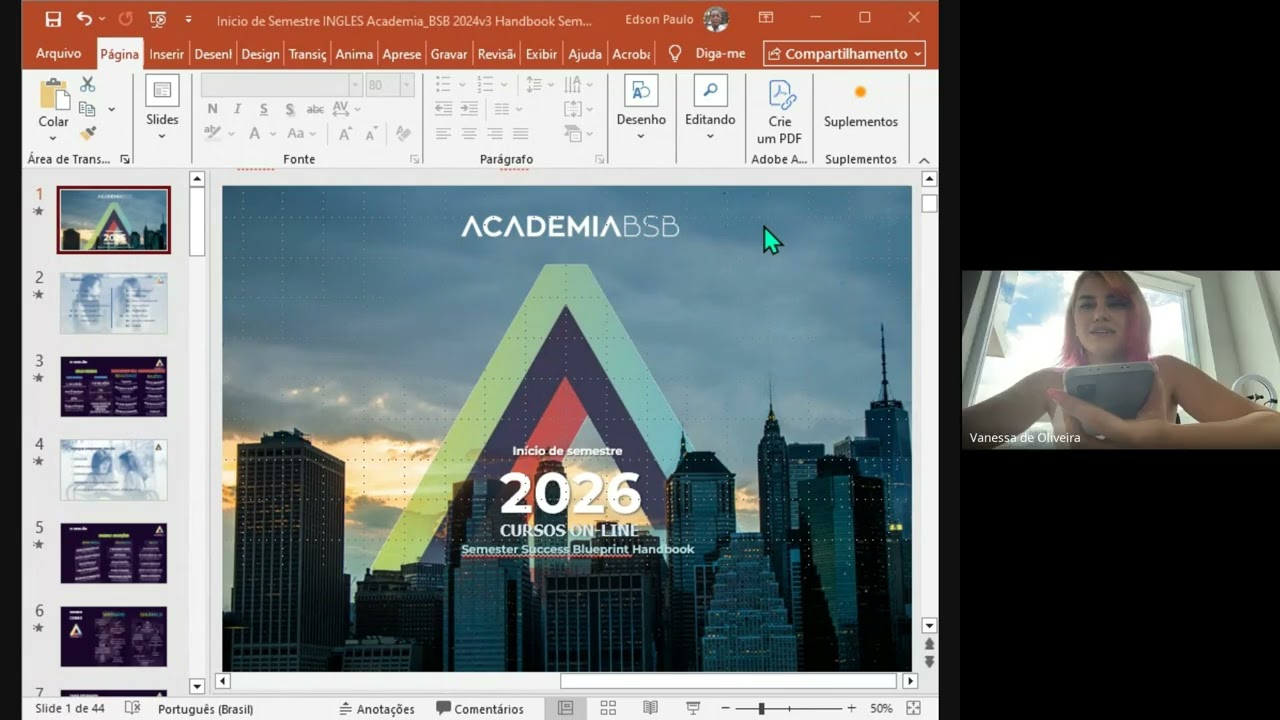Switch to the Design ribbon tab
1280x720 pixels.
260,54
